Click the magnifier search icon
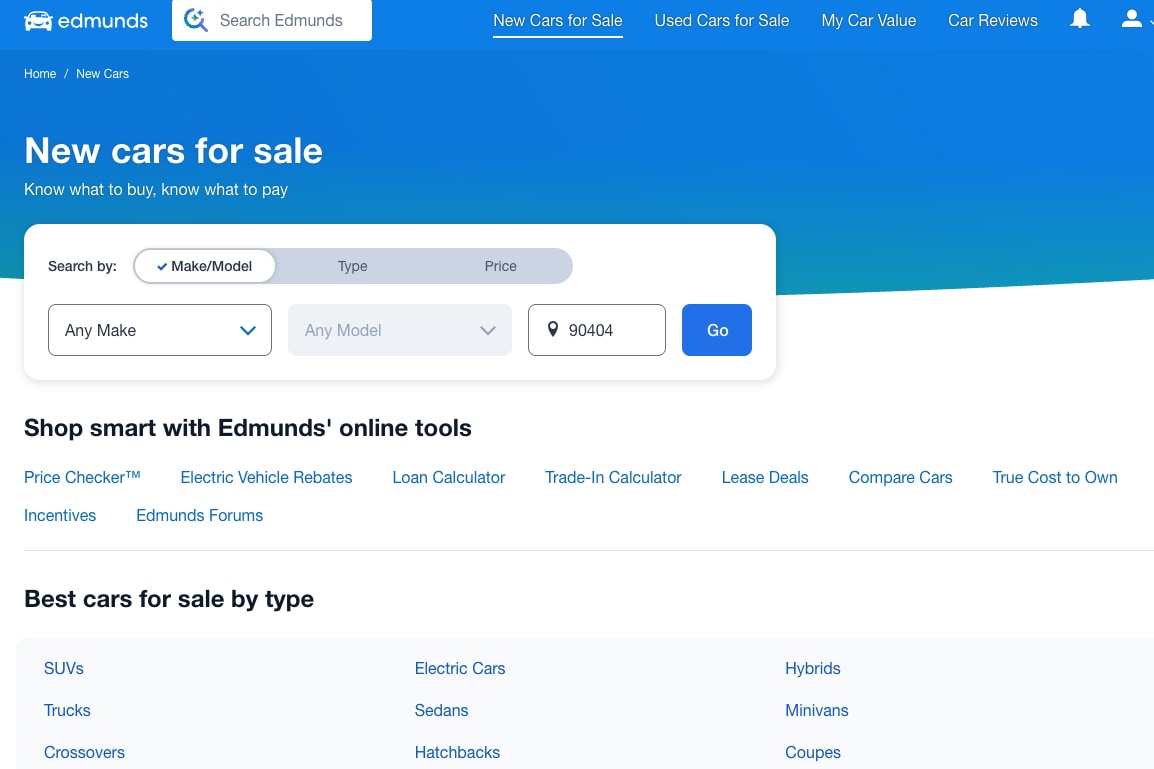This screenshot has width=1154, height=769. click(x=195, y=20)
